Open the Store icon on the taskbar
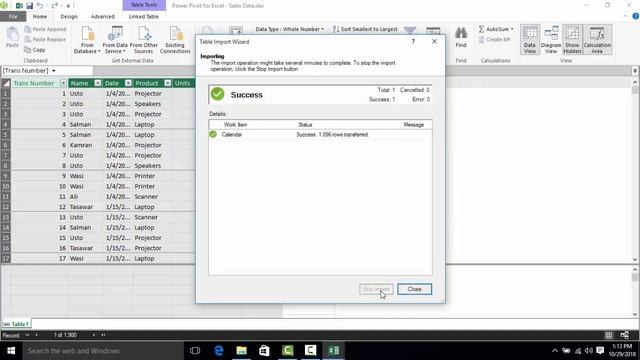The image size is (640, 360). point(264,351)
